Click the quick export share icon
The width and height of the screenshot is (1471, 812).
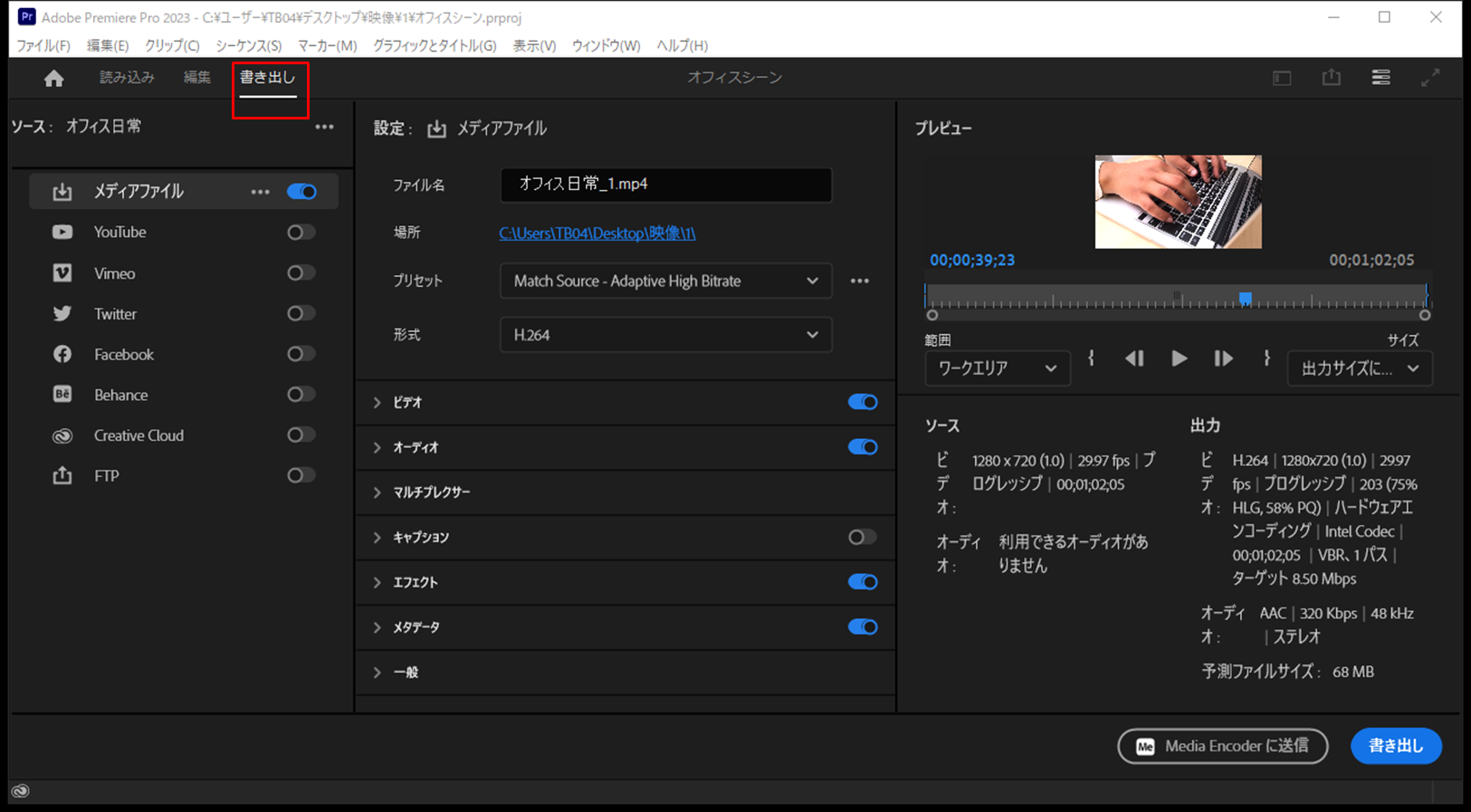[1331, 78]
